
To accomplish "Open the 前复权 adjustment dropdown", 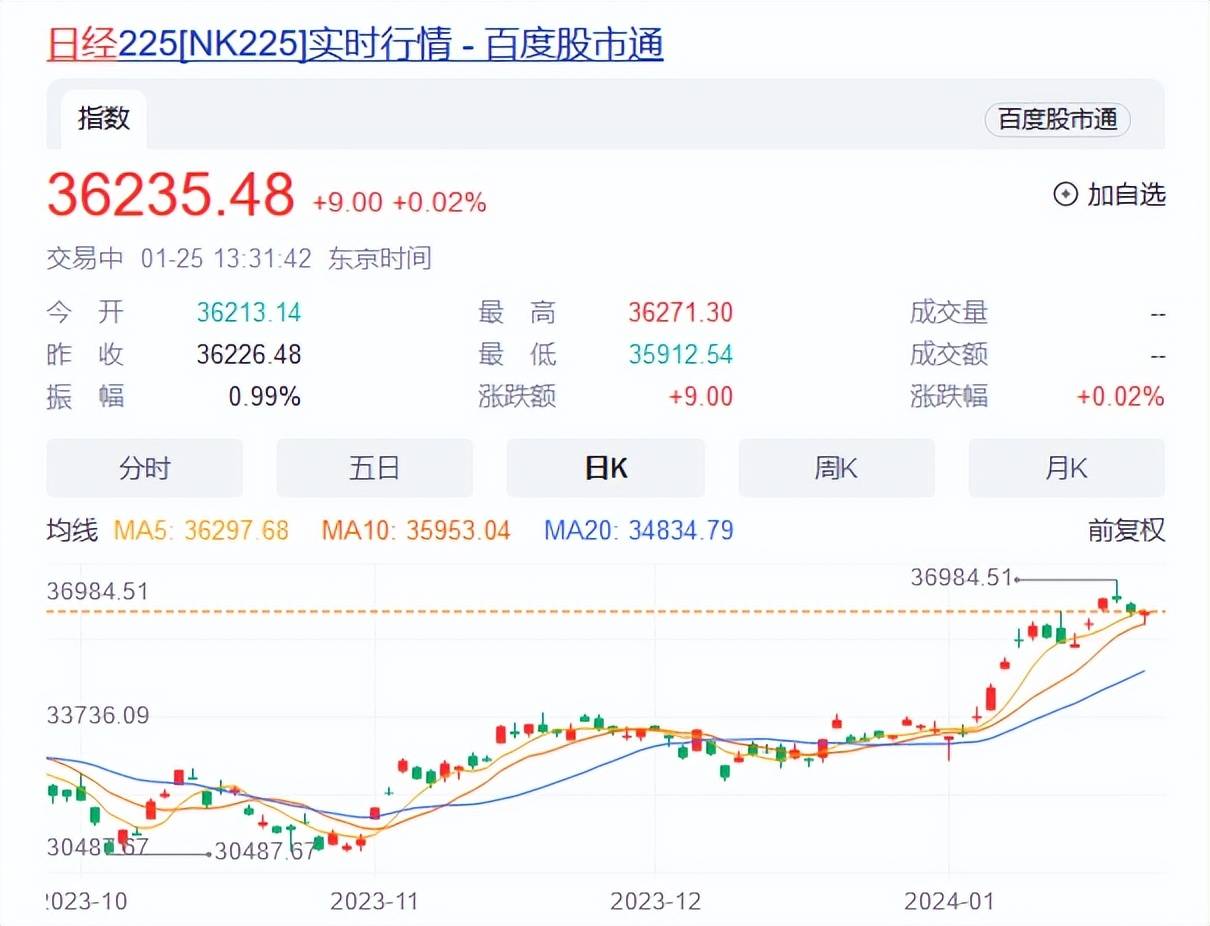I will tap(1126, 530).
